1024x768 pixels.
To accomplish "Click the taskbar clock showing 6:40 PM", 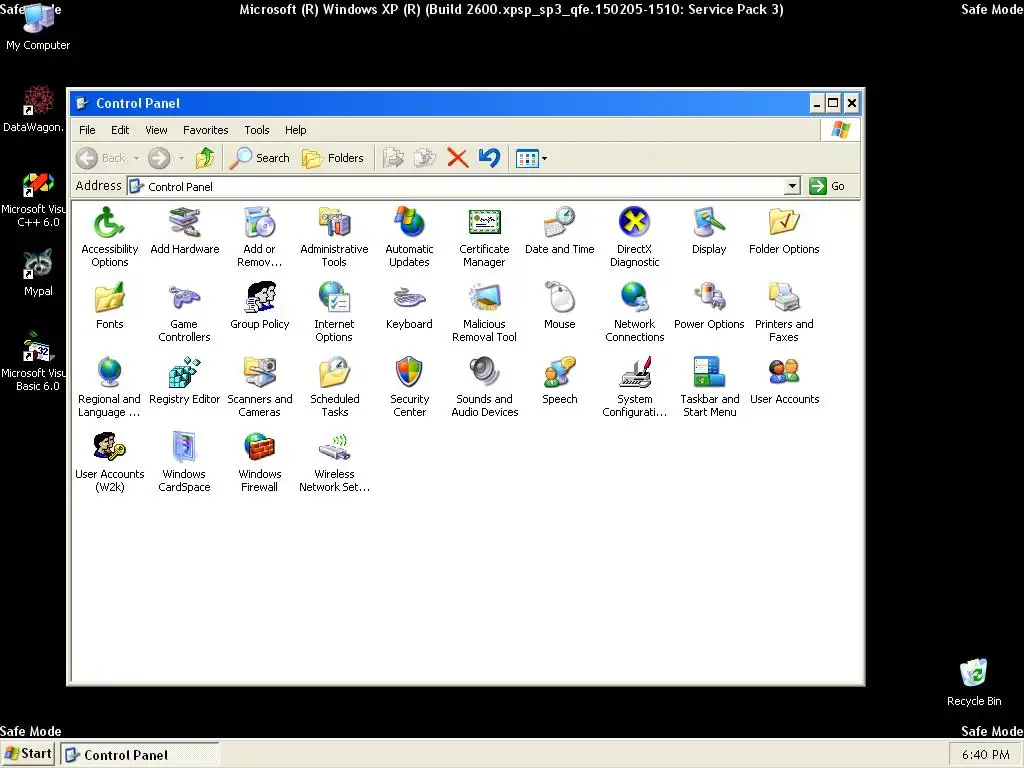I will point(985,755).
